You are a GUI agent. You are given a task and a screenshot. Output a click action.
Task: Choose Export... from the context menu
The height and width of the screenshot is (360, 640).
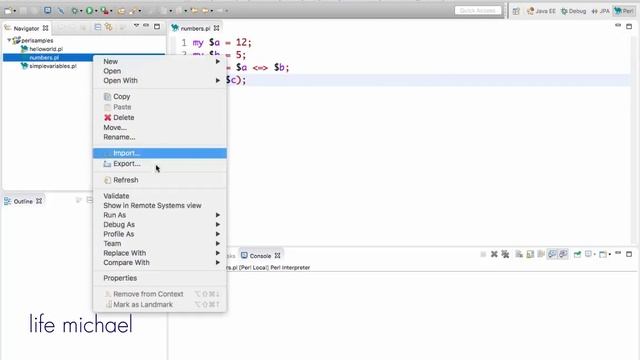pos(160,164)
